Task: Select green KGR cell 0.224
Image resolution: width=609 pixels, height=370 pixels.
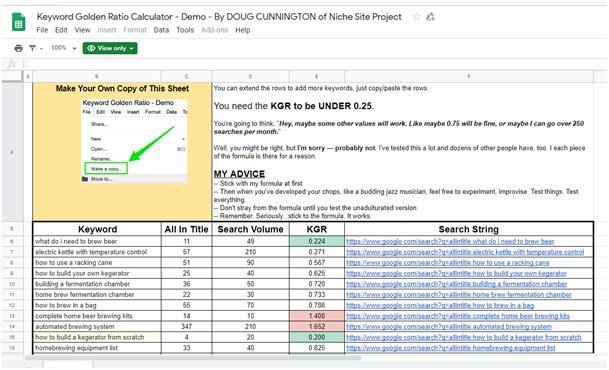Action: [317, 241]
